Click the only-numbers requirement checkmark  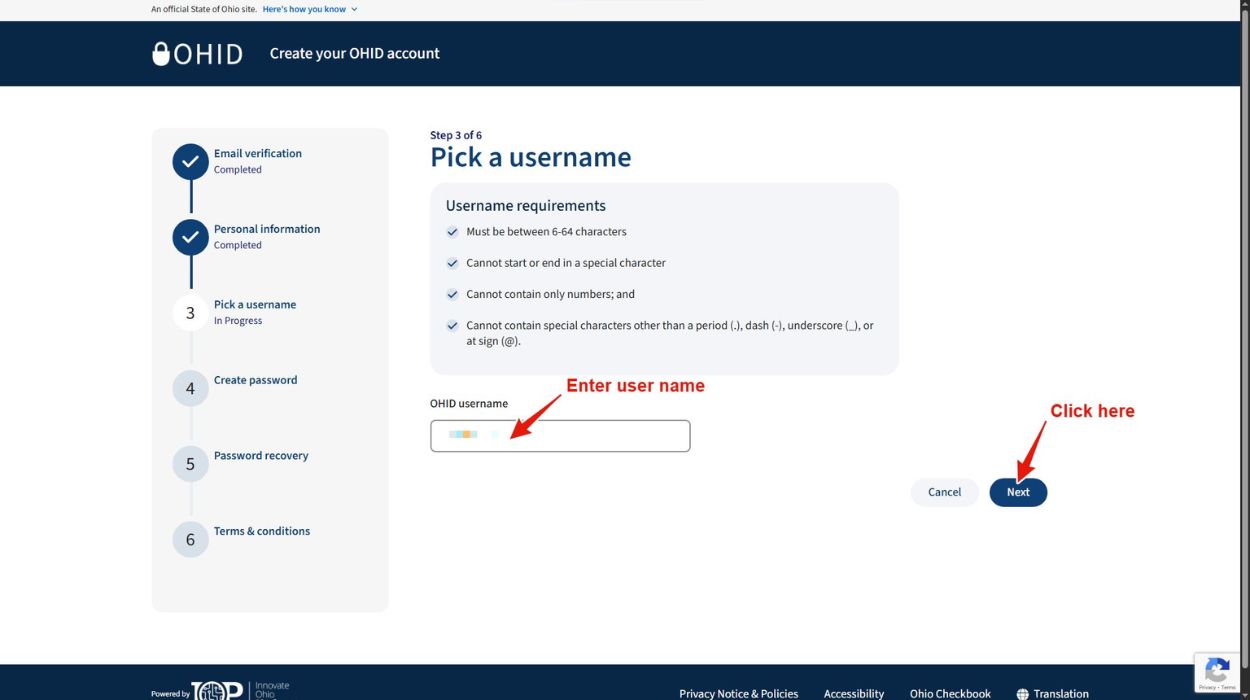[x=452, y=293]
